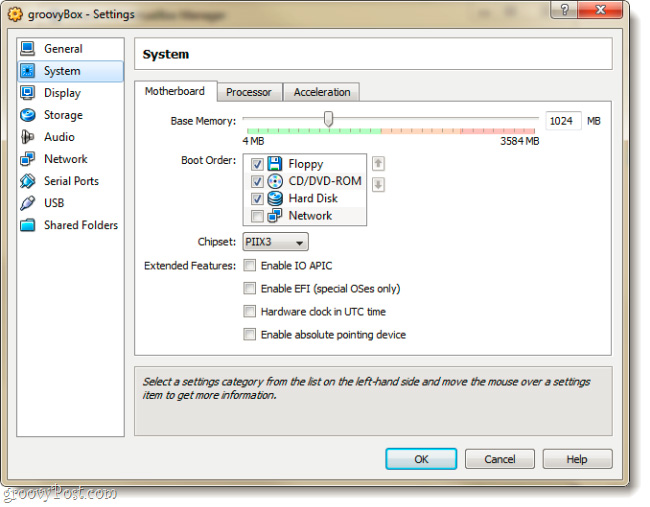Open the Chipset PIIX3 dropdown
This screenshot has width=650, height=507.
[275, 242]
